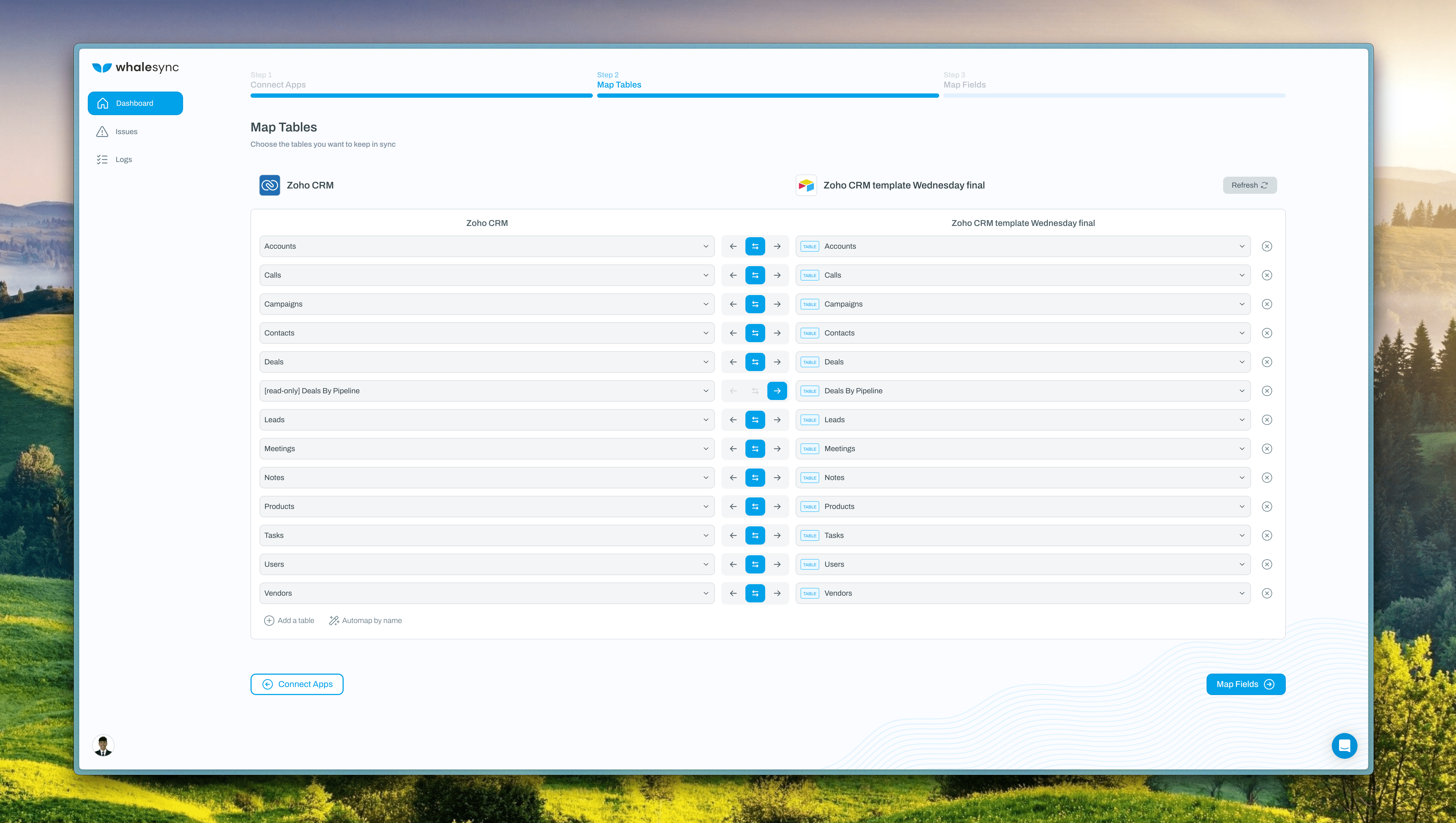Remove the Accounts table mapping
Viewport: 1456px width, 823px height.
[x=1267, y=247]
